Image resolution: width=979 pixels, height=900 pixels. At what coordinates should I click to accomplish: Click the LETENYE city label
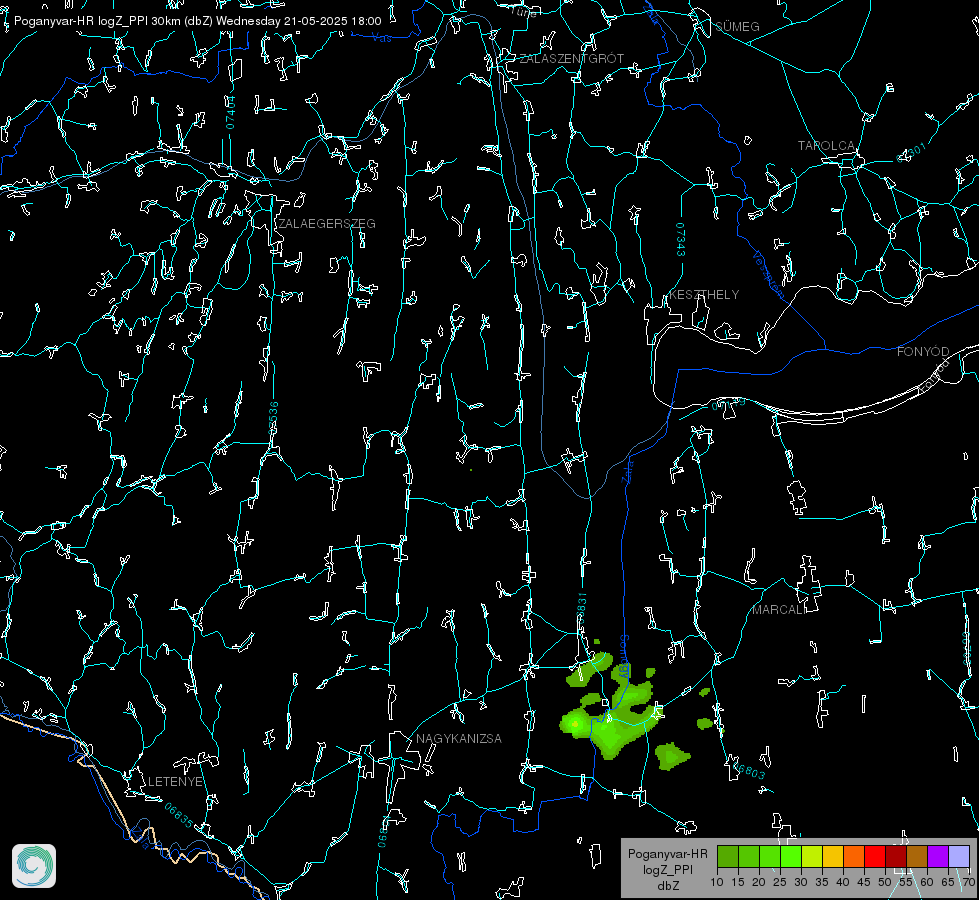point(175,781)
